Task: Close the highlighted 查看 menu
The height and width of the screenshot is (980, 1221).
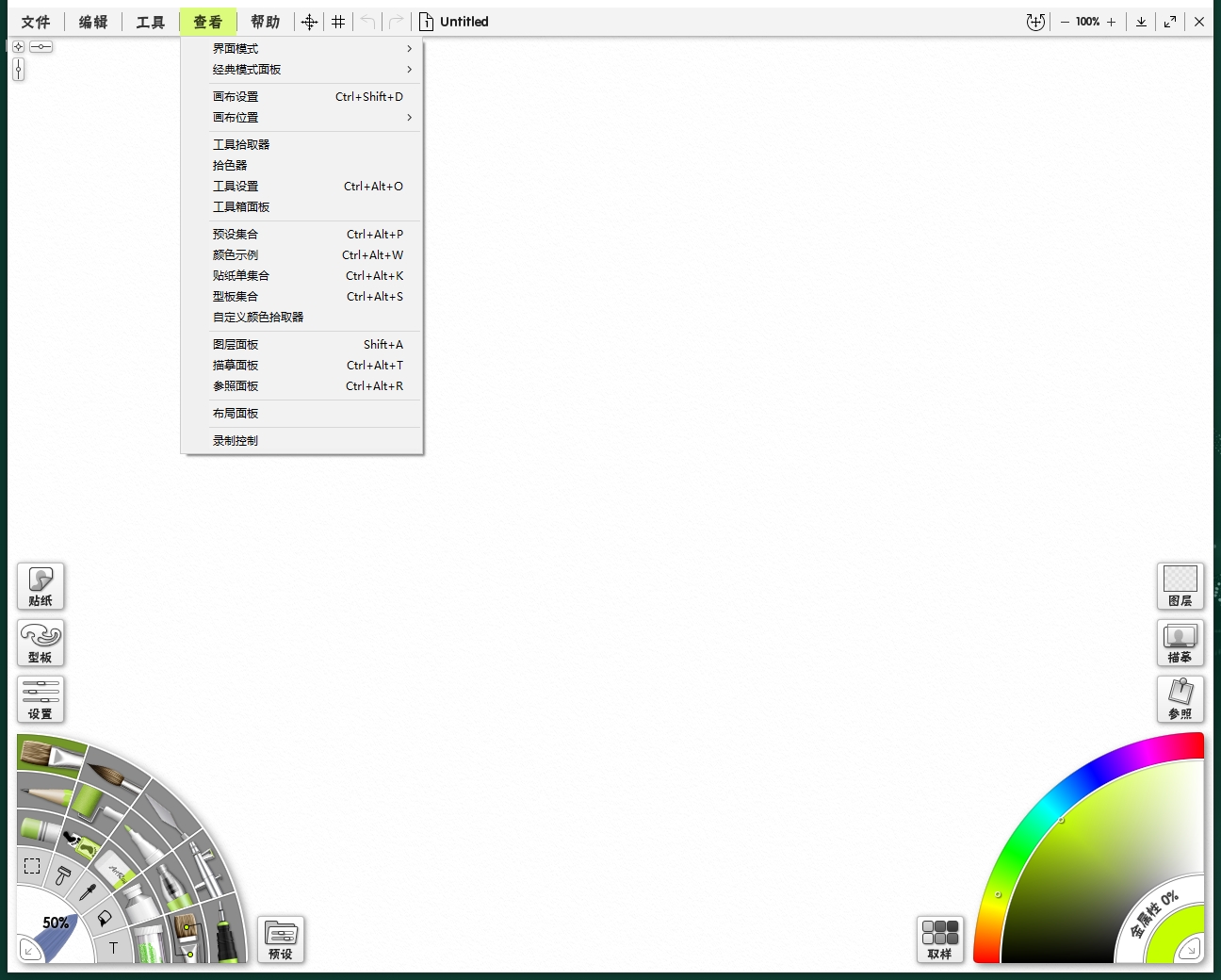Action: (x=208, y=22)
